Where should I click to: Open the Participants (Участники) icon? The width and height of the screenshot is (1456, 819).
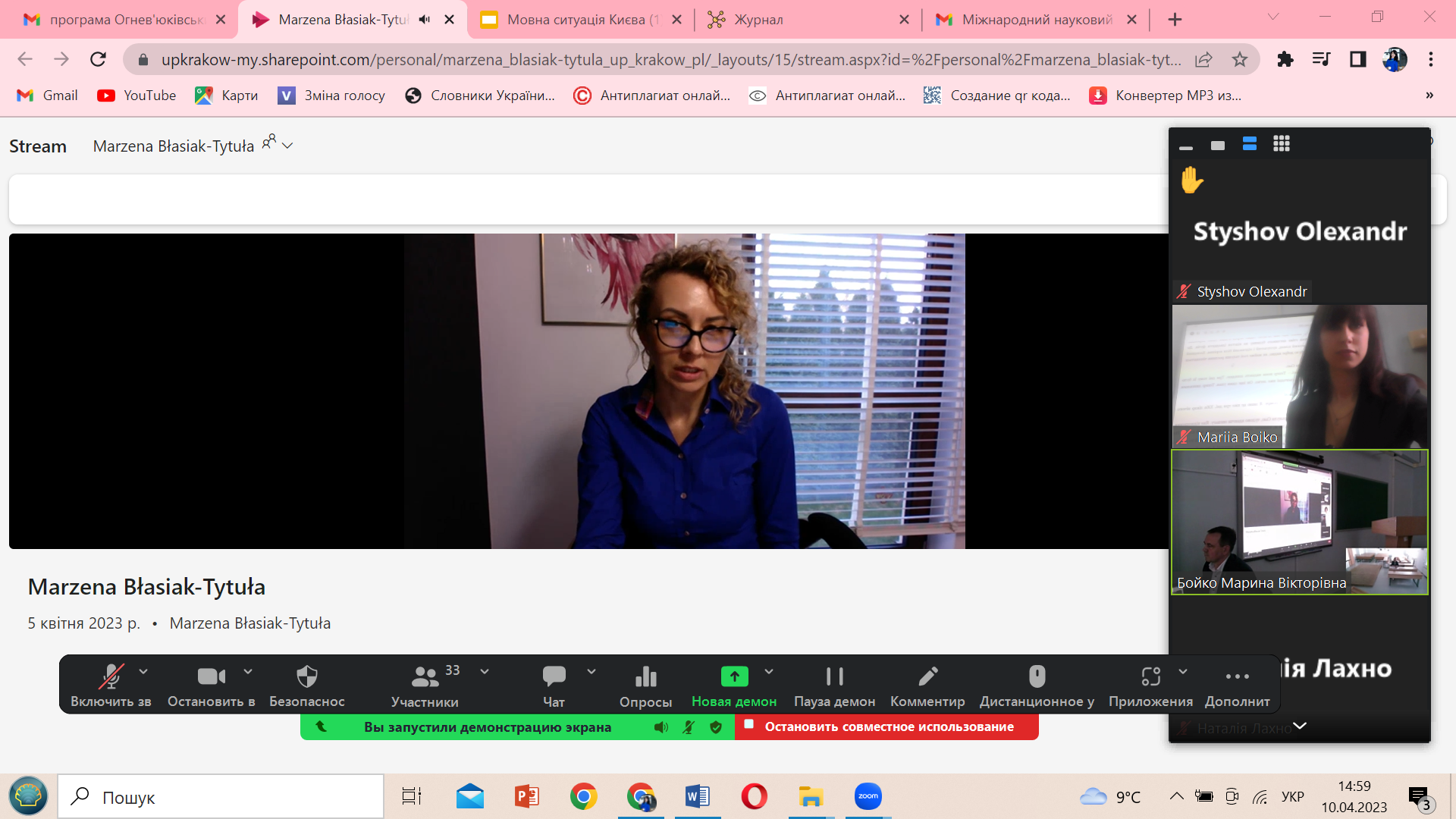coord(425,676)
